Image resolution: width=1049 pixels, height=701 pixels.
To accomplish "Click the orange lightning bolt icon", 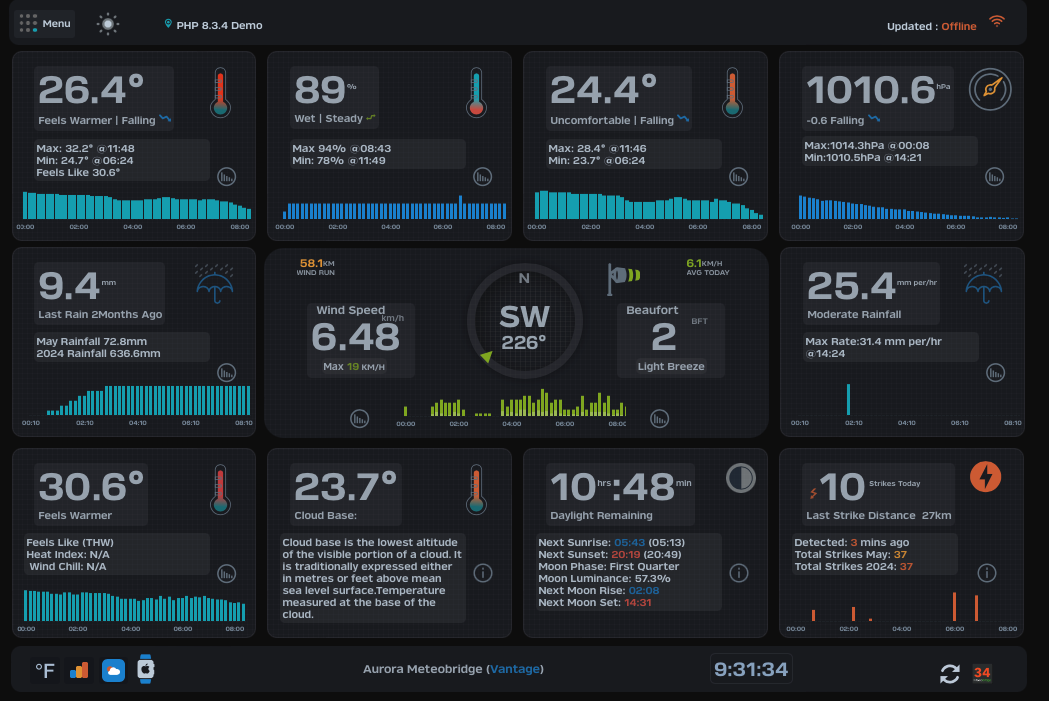I will [985, 478].
